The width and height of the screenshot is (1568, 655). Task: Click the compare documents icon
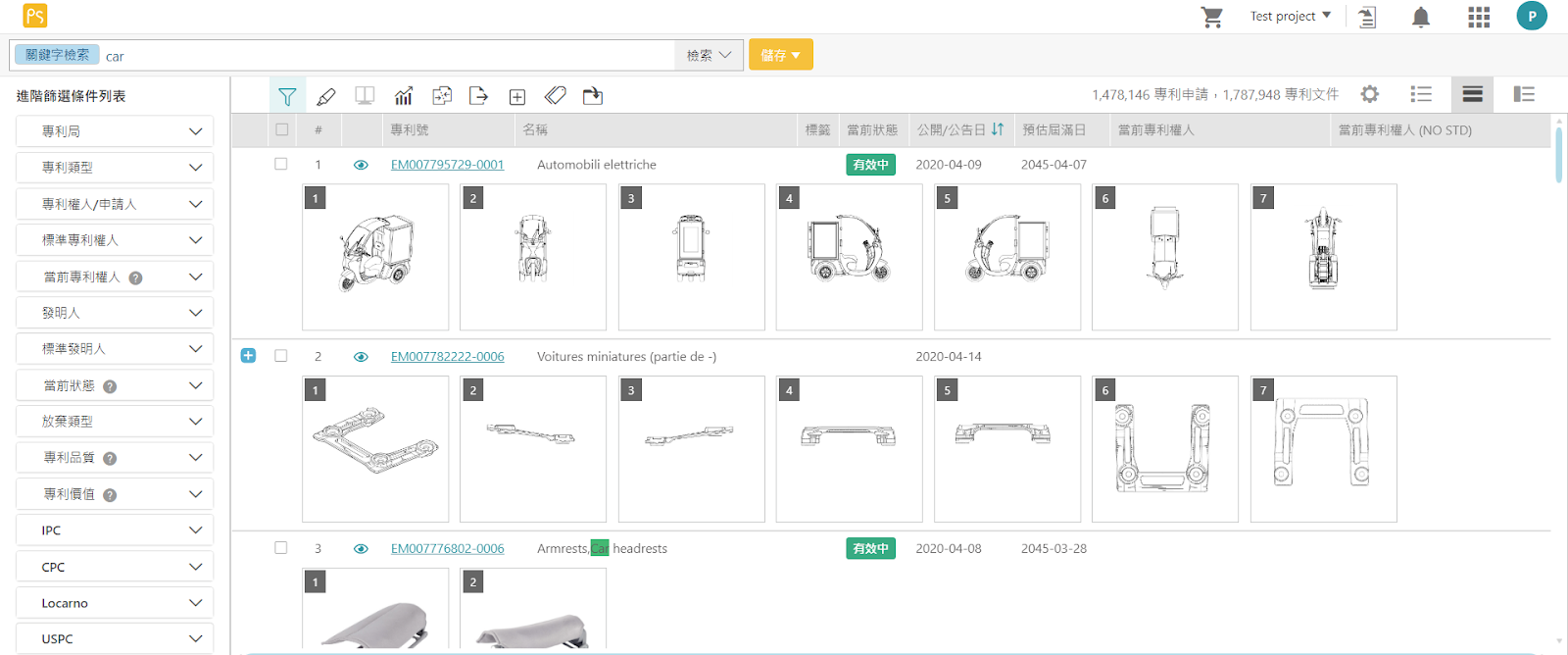(x=442, y=96)
